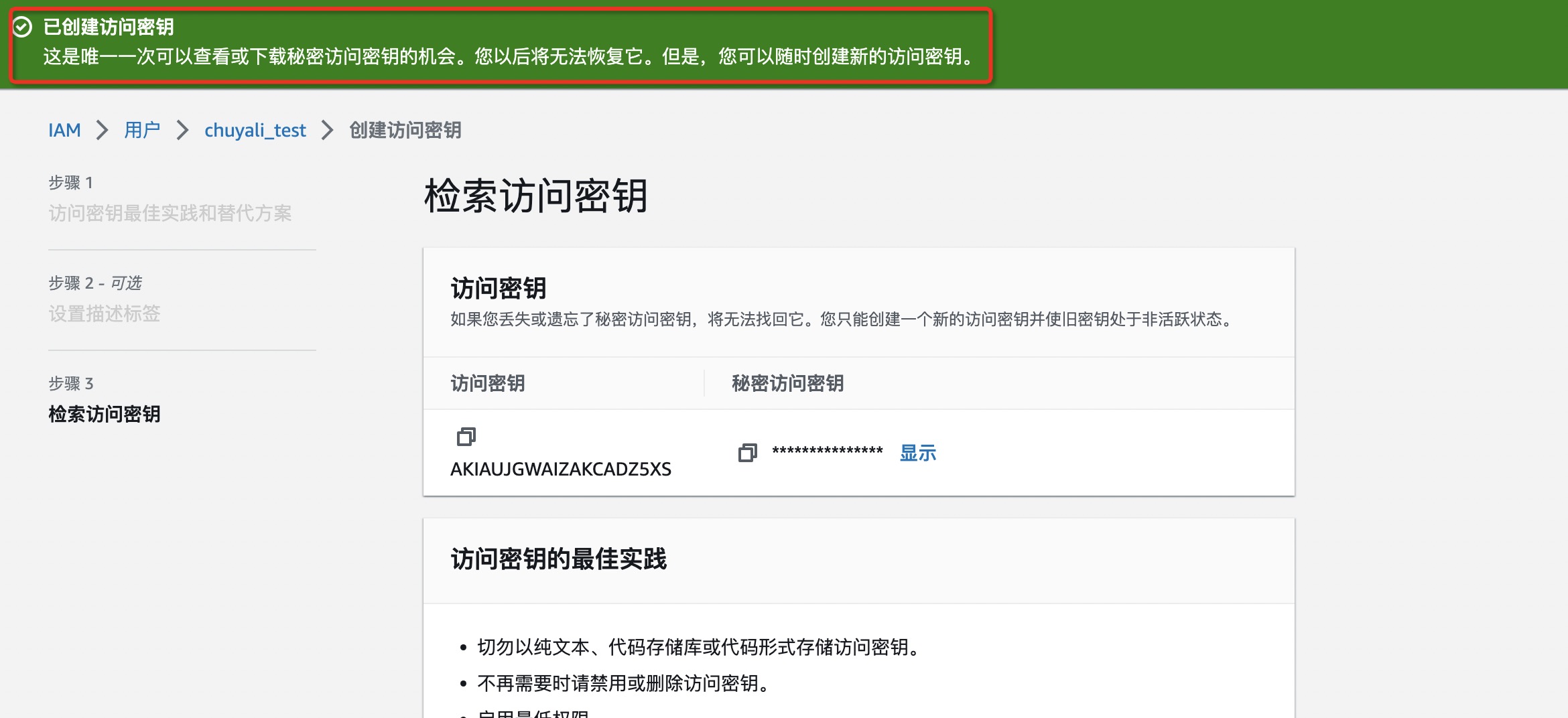1568x718 pixels.
Task: Show the secret access key via 显示
Action: (917, 453)
